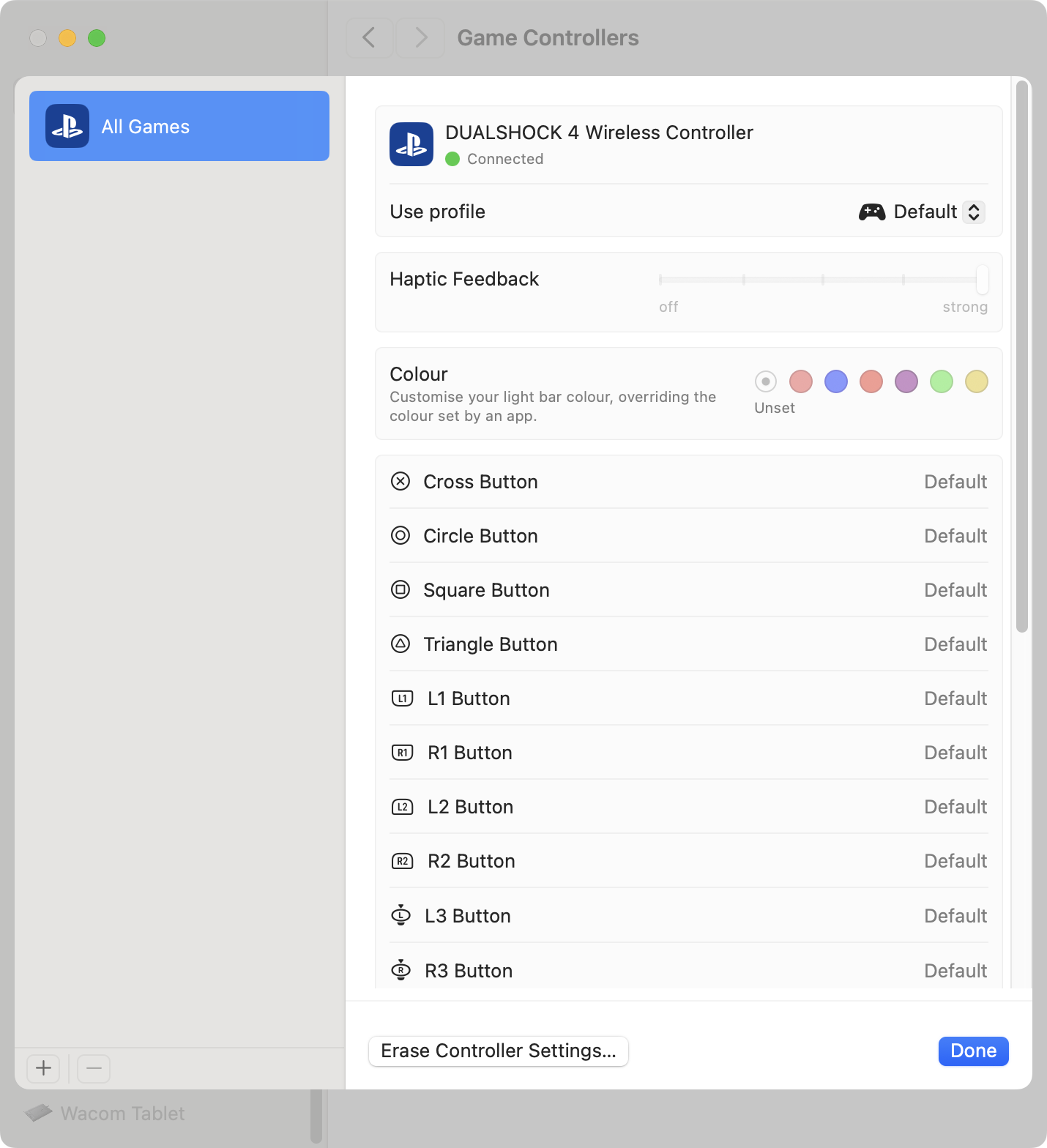
Task: Pick the salmon swatch between blue and purple
Action: [871, 381]
